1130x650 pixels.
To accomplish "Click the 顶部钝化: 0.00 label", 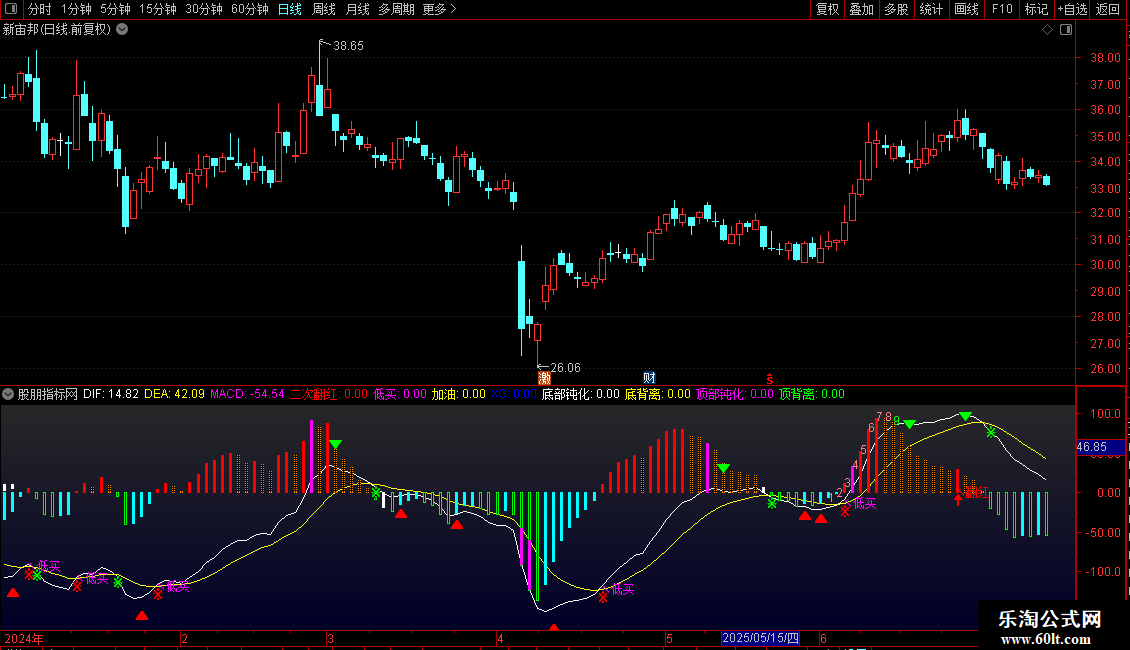I will (734, 394).
